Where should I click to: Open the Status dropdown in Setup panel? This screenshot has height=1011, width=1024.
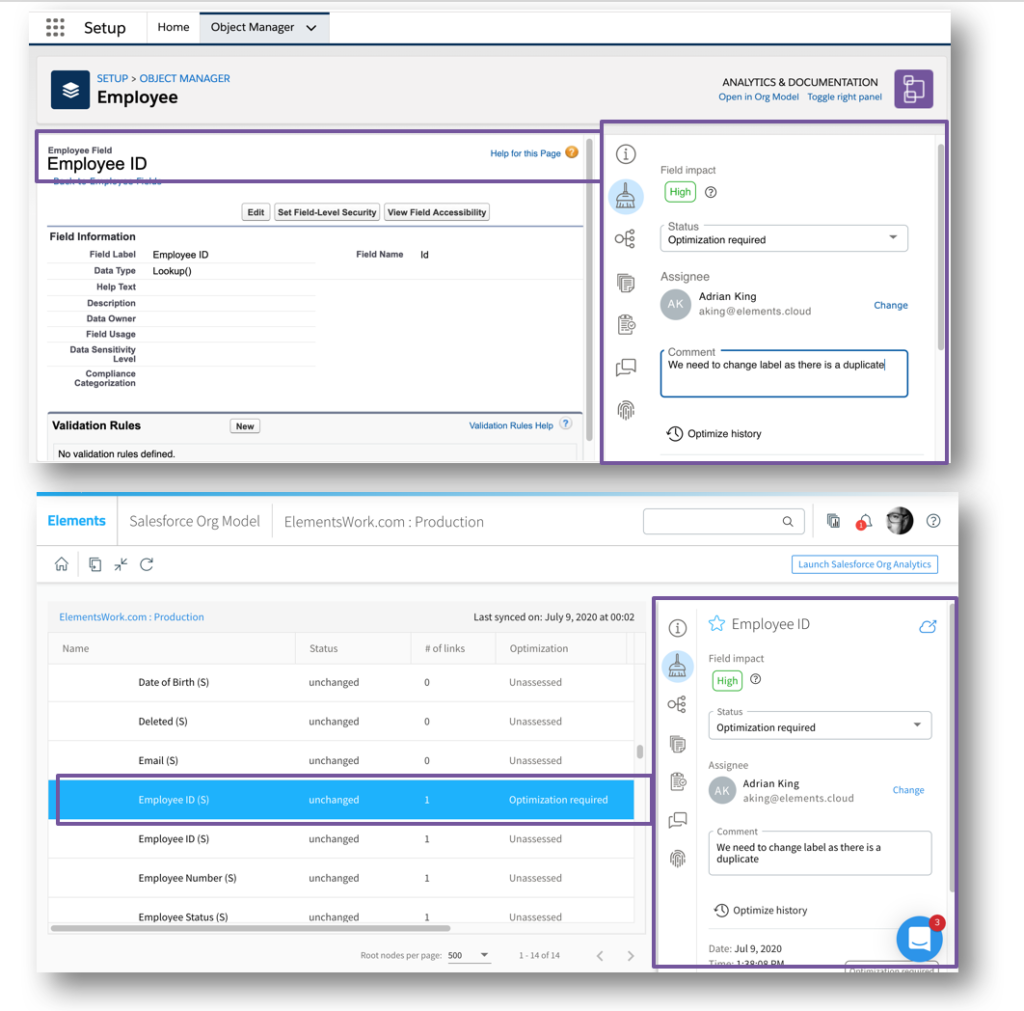click(784, 238)
